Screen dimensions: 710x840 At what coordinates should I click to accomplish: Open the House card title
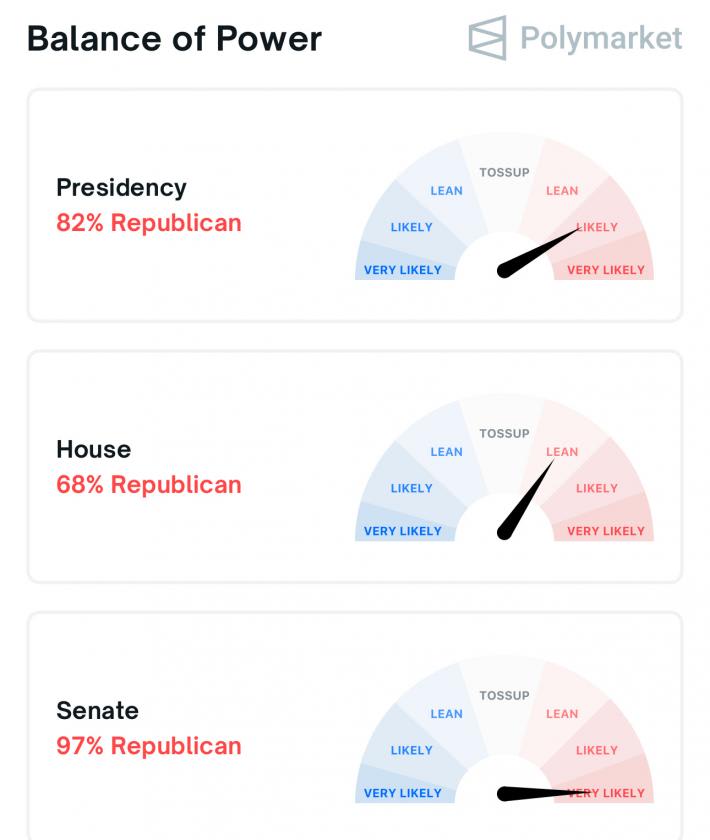click(93, 450)
